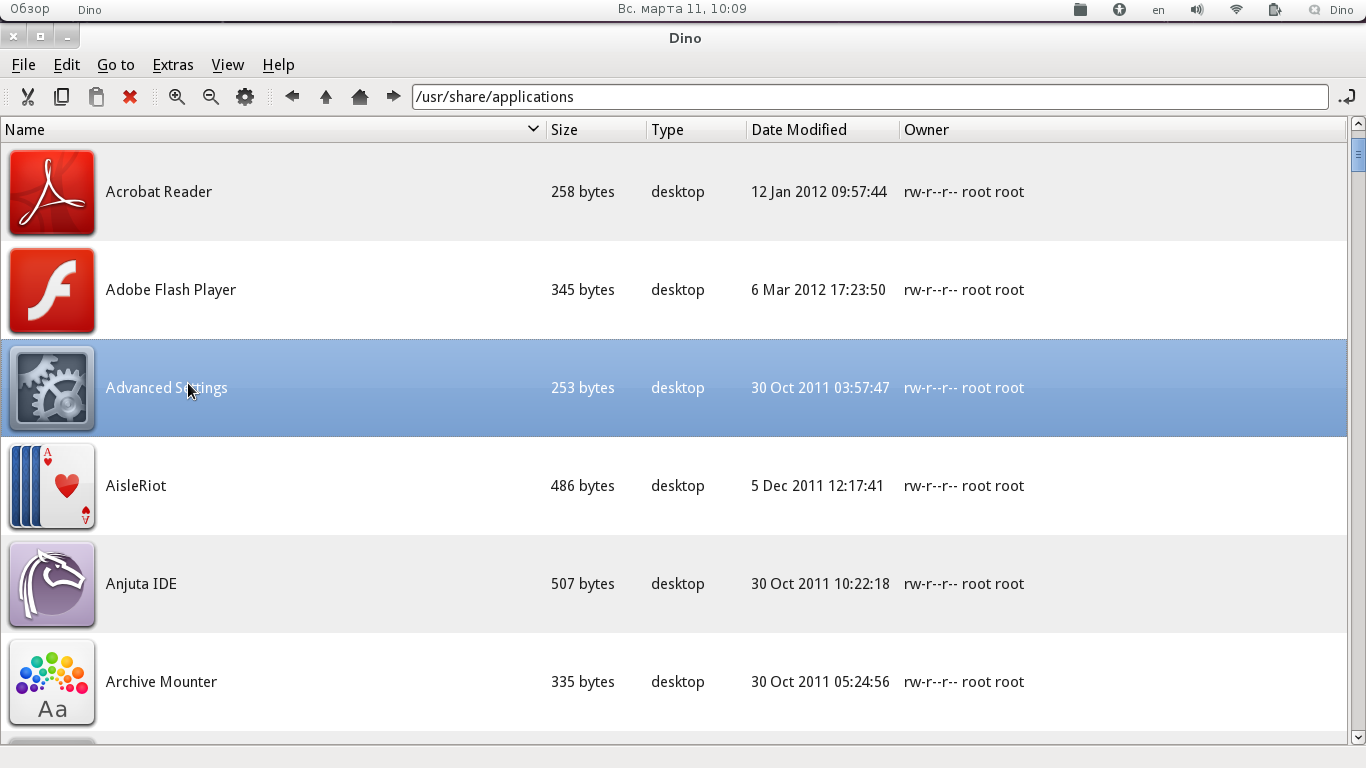Zoom in with the magnifier plus icon
Viewport: 1366px width, 768px height.
(x=177, y=97)
